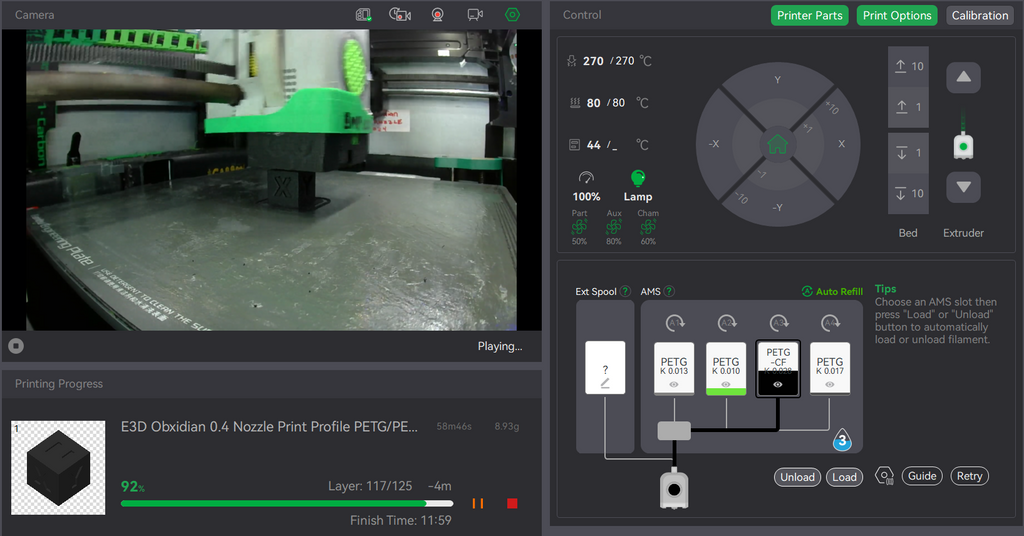1024x536 pixels.
Task: Edit the external spool filament slot
Action: pyautogui.click(x=605, y=368)
